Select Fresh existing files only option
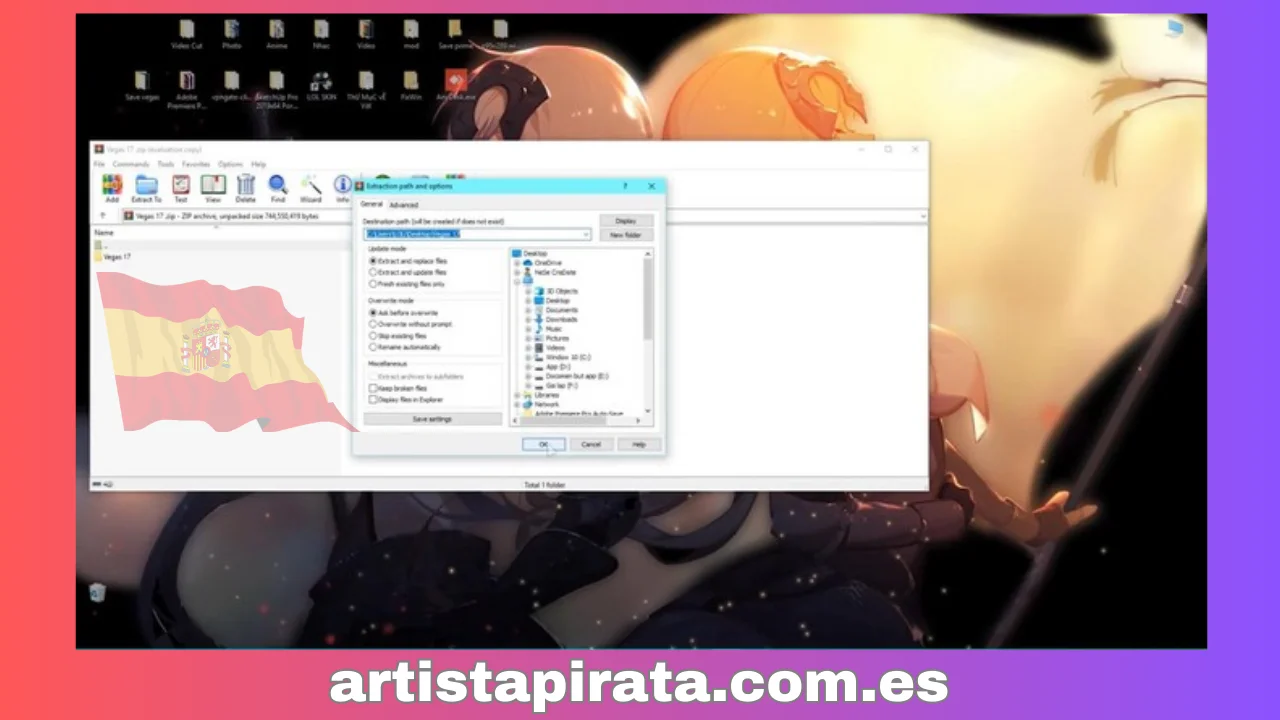The width and height of the screenshot is (1280, 720). pyautogui.click(x=407, y=284)
